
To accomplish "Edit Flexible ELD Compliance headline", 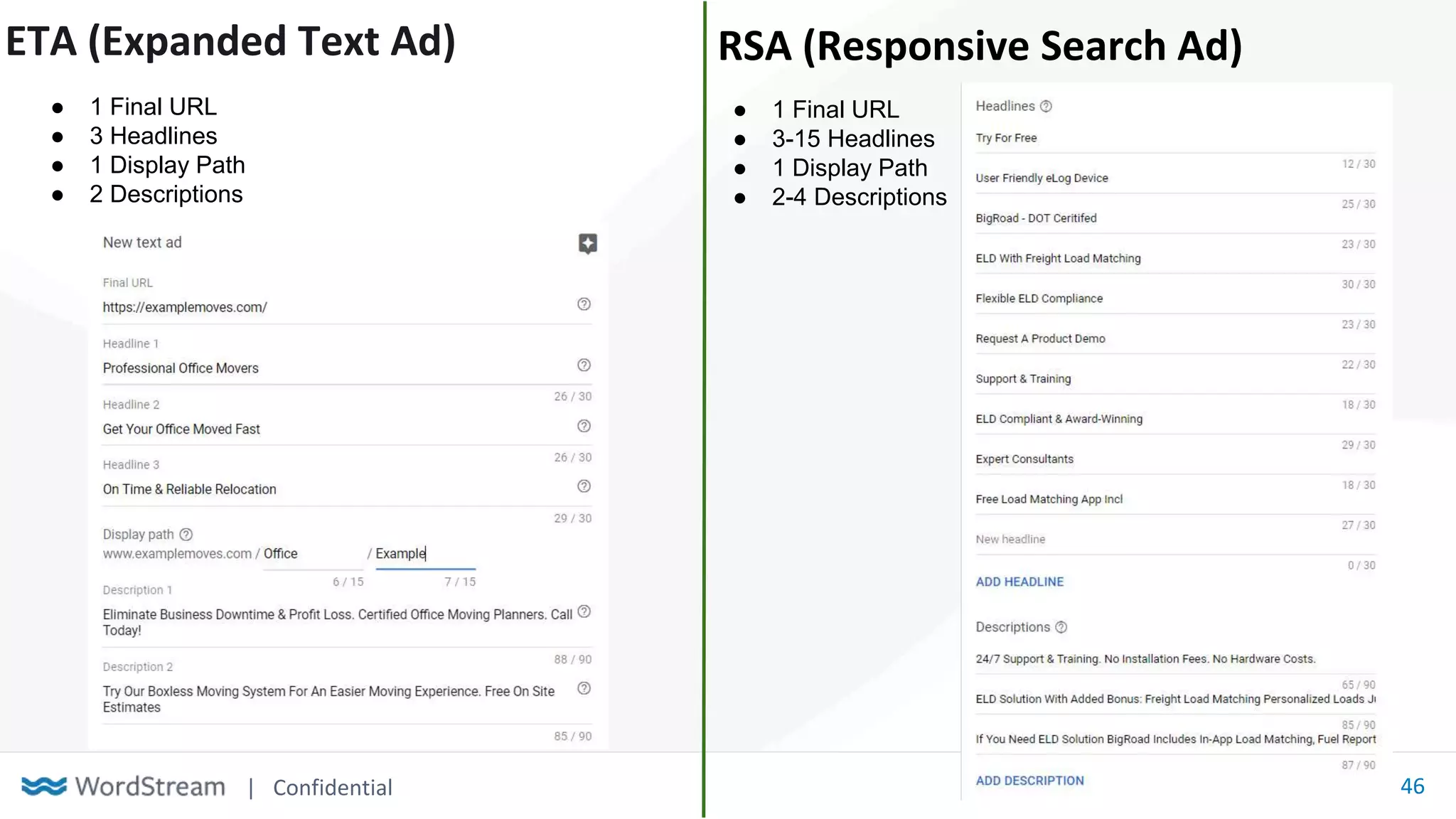I will pos(1175,299).
